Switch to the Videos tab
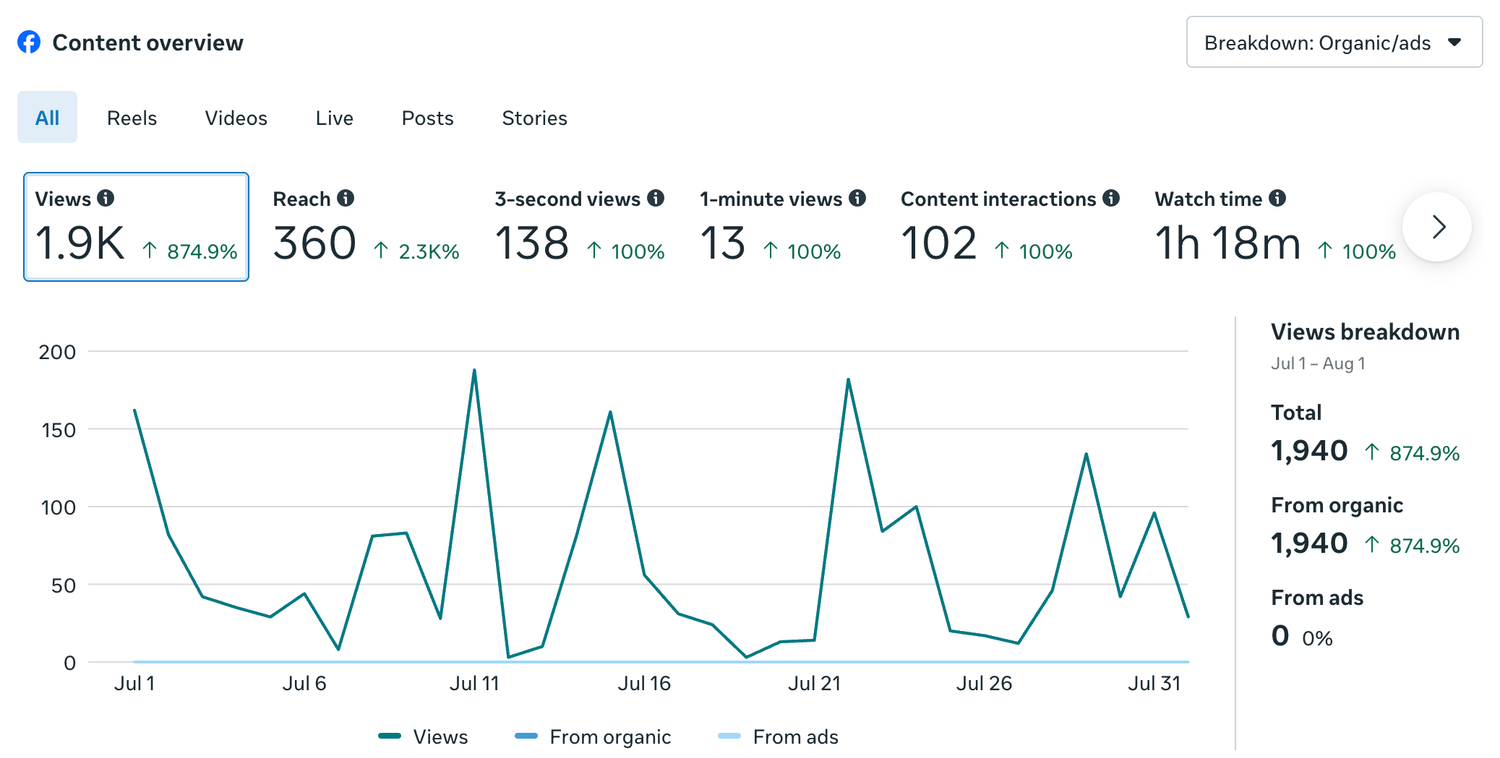 [x=236, y=118]
